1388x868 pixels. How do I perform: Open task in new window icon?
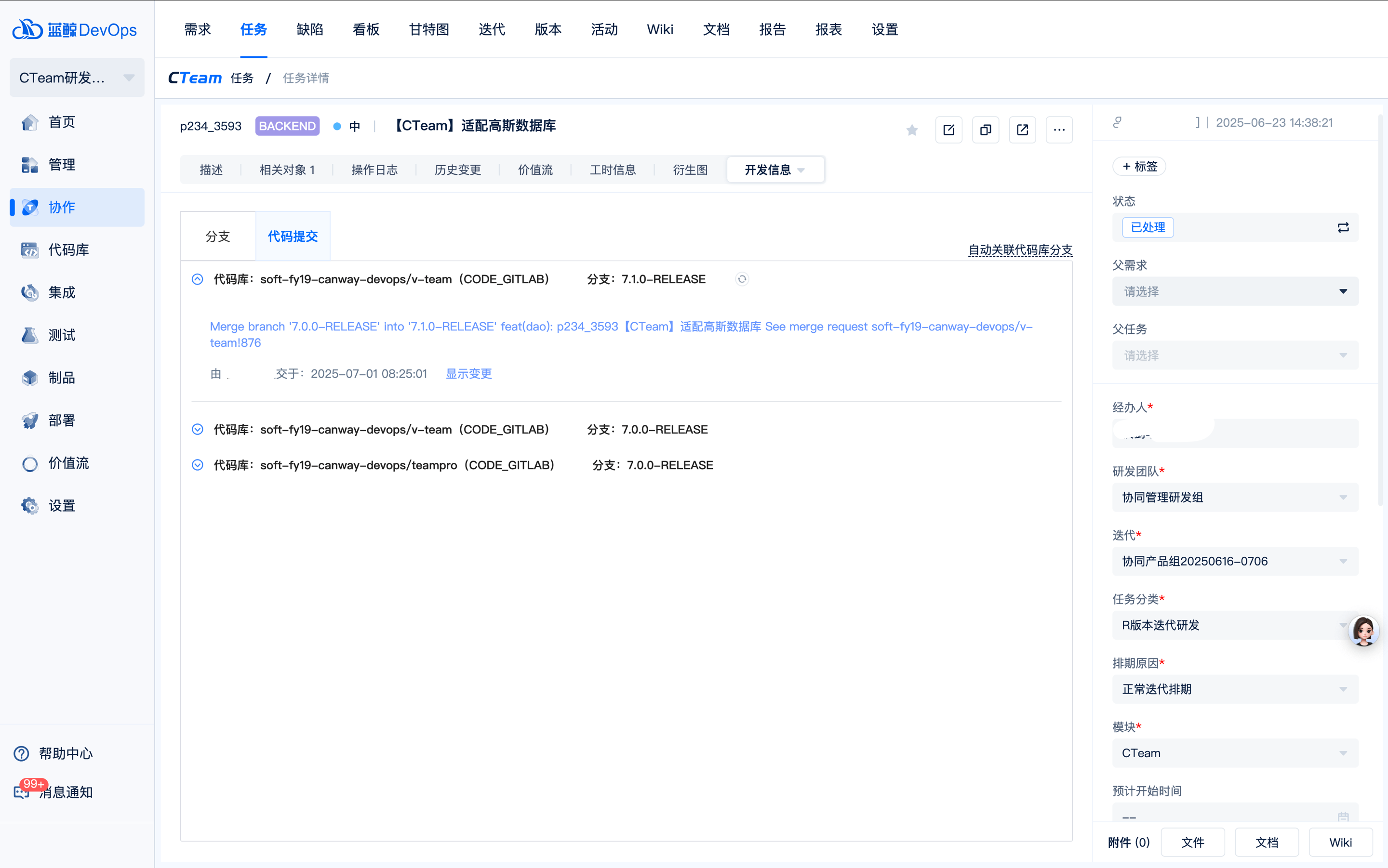(x=1022, y=131)
